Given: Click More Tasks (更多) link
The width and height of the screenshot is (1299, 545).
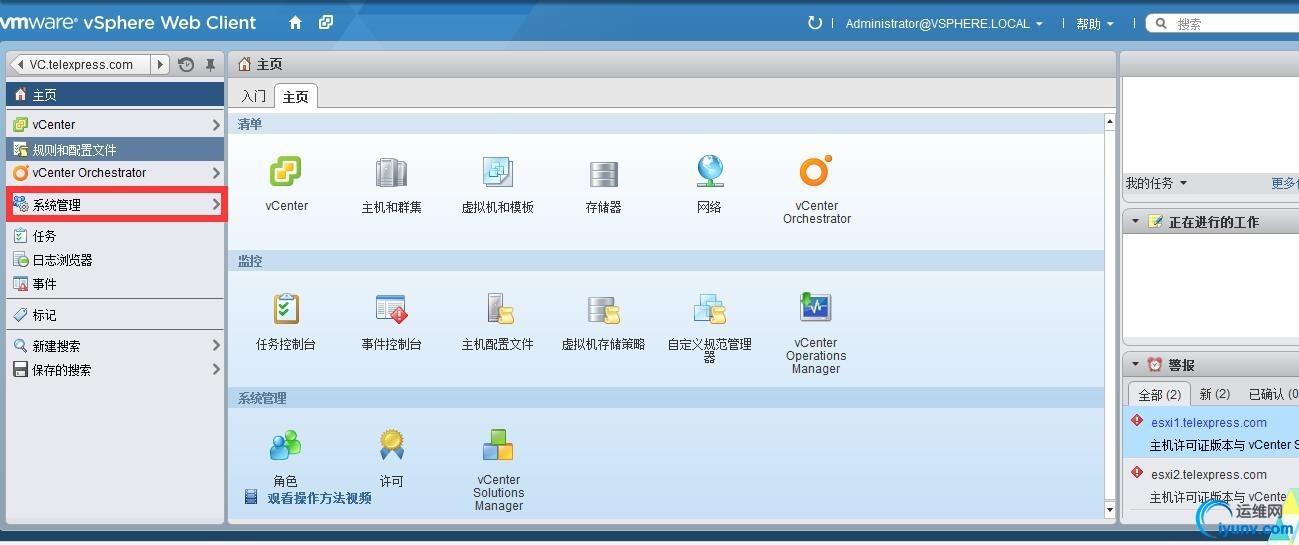Looking at the screenshot, I should point(1284,183).
